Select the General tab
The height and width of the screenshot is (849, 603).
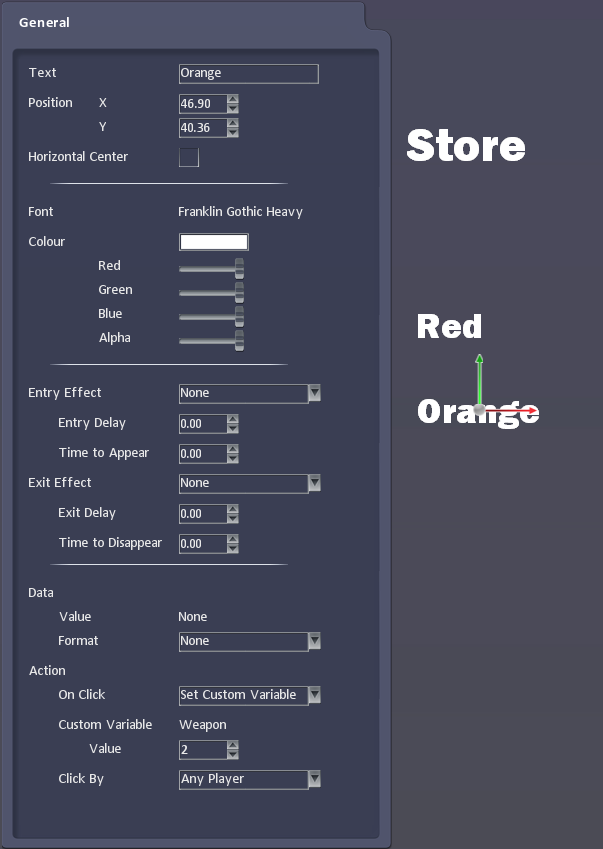tap(45, 22)
